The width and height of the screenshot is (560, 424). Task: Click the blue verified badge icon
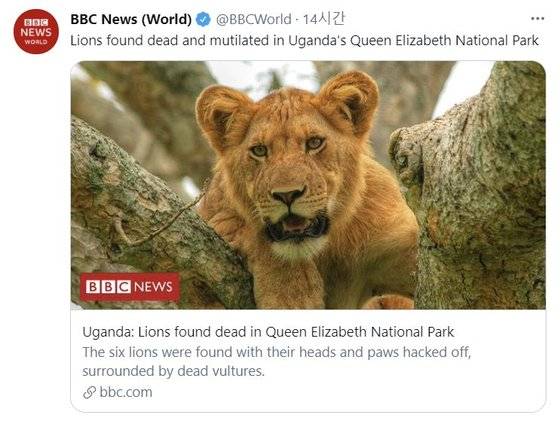[203, 19]
